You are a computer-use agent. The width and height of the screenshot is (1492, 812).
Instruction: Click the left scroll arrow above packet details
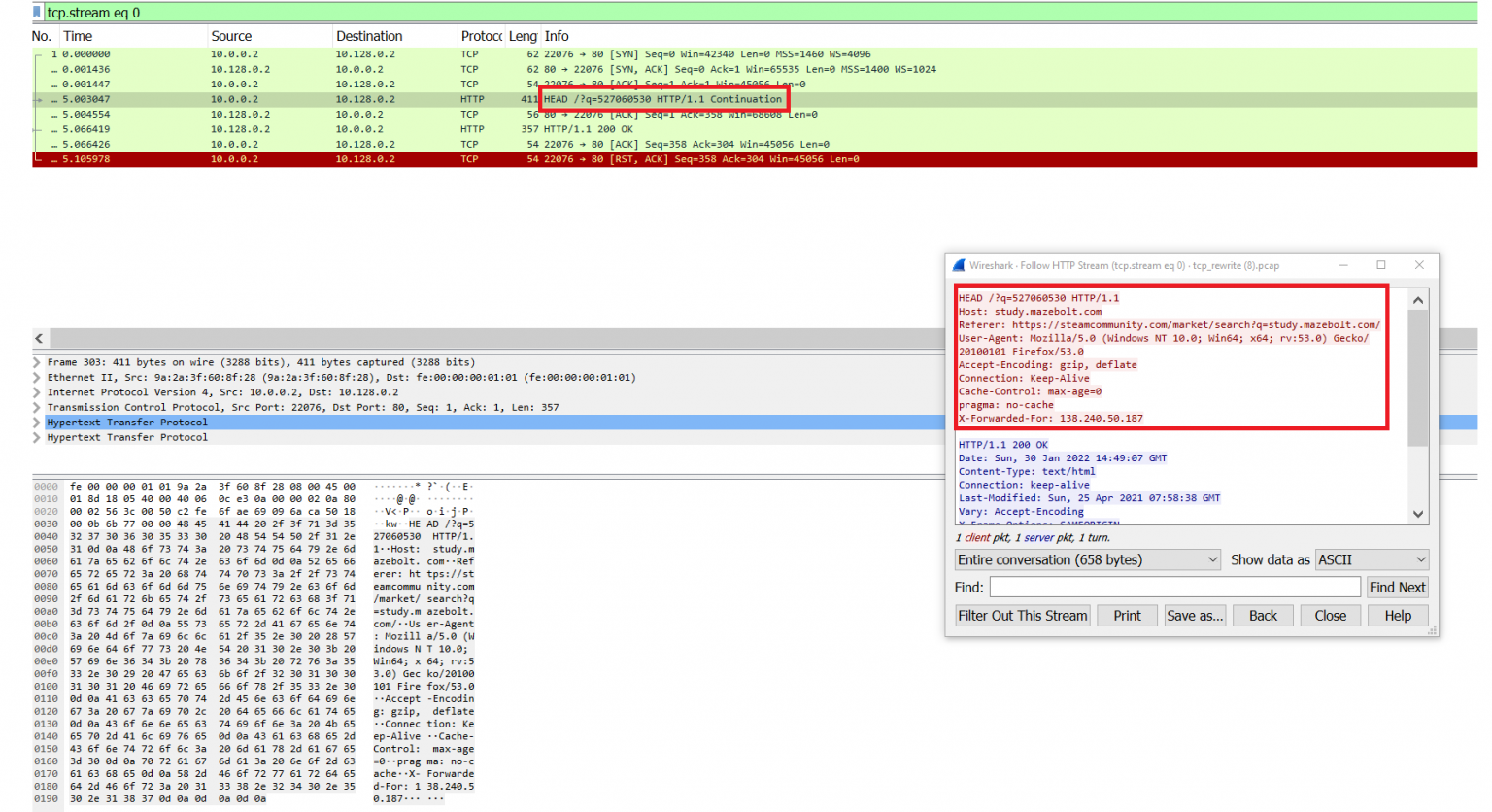click(39, 338)
